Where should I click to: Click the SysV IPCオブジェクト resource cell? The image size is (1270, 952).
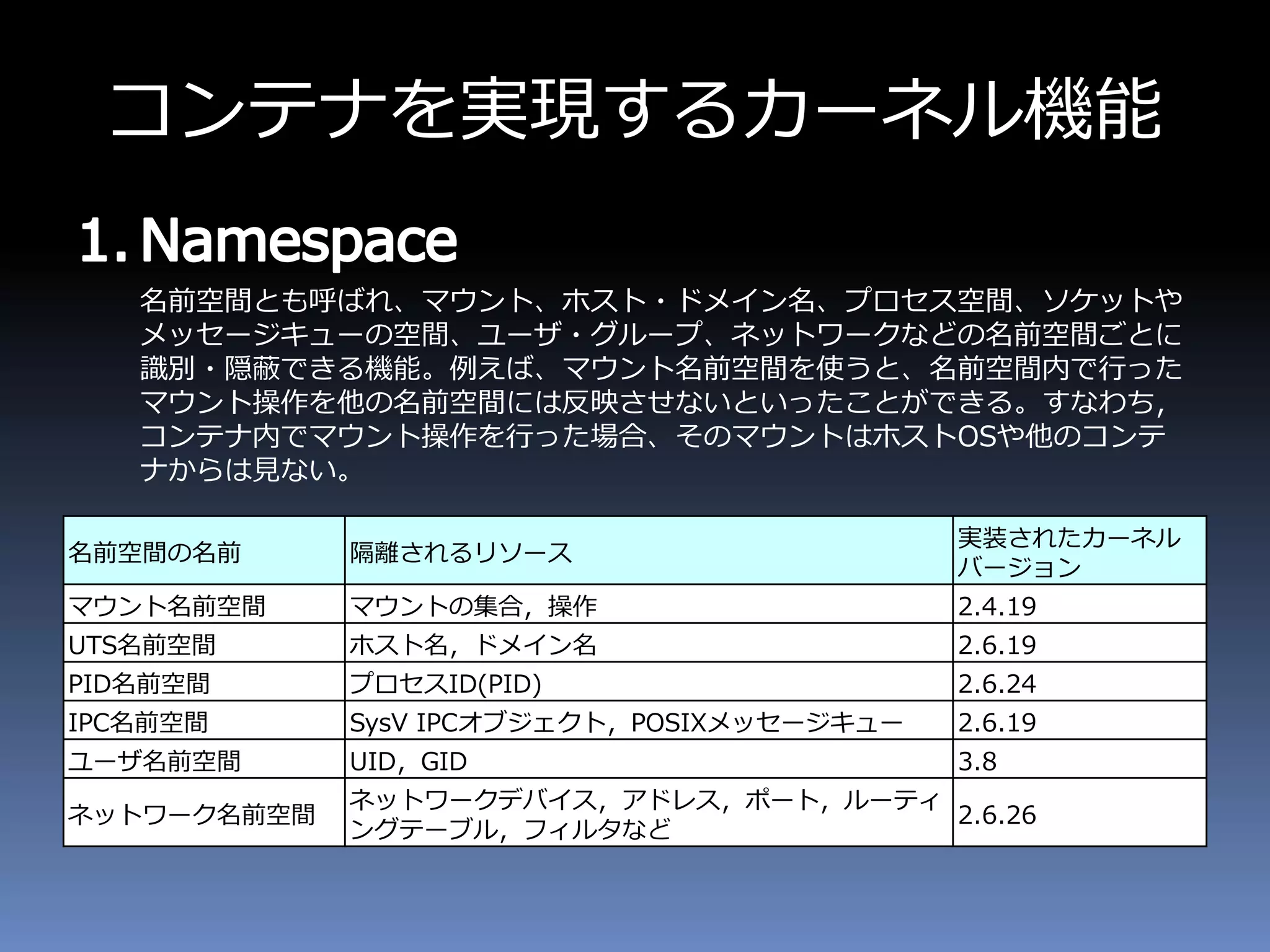(x=625, y=722)
